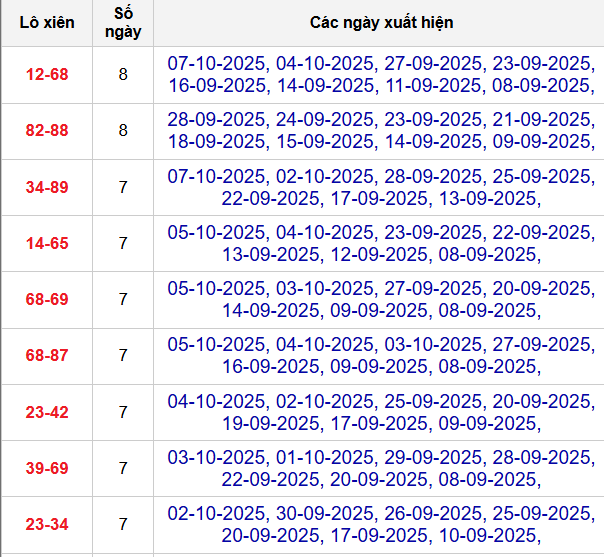
Task: Open the 68-87 lô xiên pair
Action: coord(46,355)
